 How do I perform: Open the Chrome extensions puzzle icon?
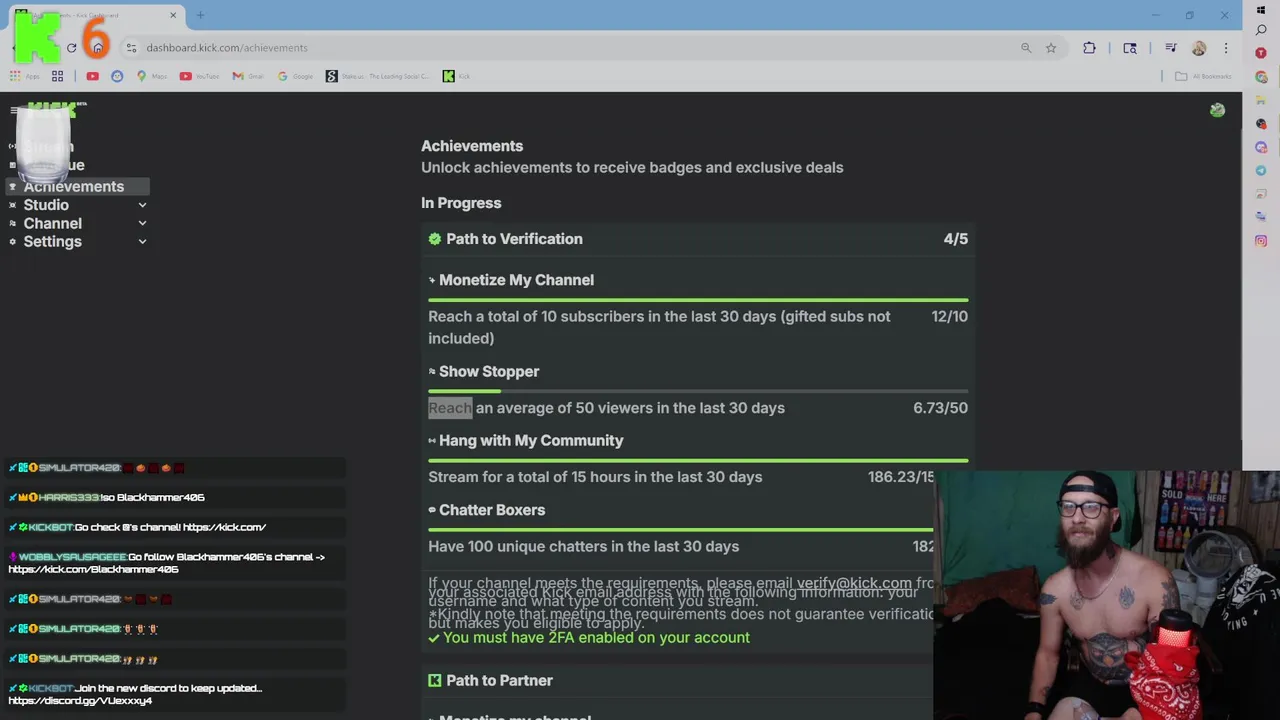pos(1089,48)
